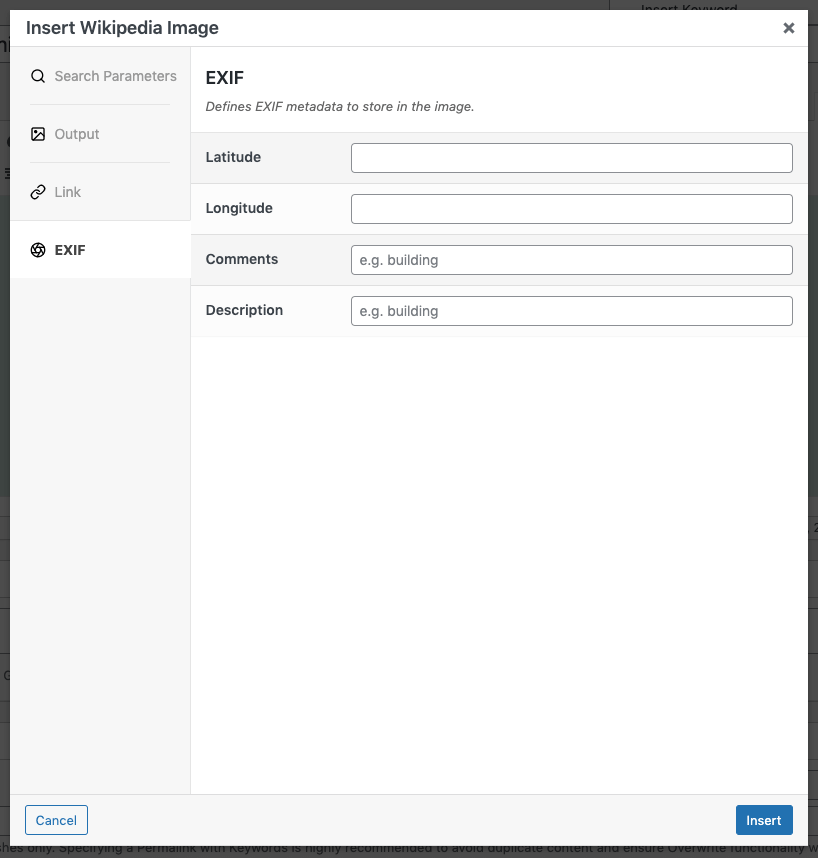
Task: Open the Search Parameters tab
Action: pos(100,76)
